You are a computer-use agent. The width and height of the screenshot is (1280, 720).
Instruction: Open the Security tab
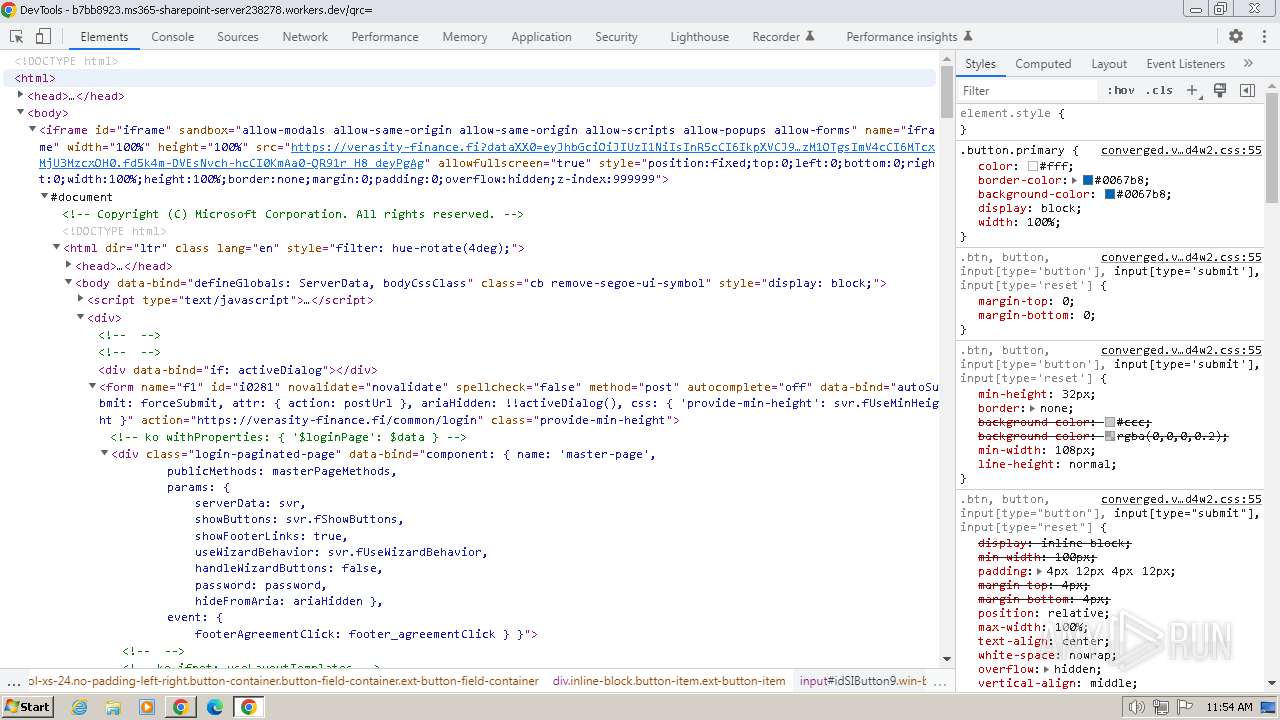click(616, 36)
